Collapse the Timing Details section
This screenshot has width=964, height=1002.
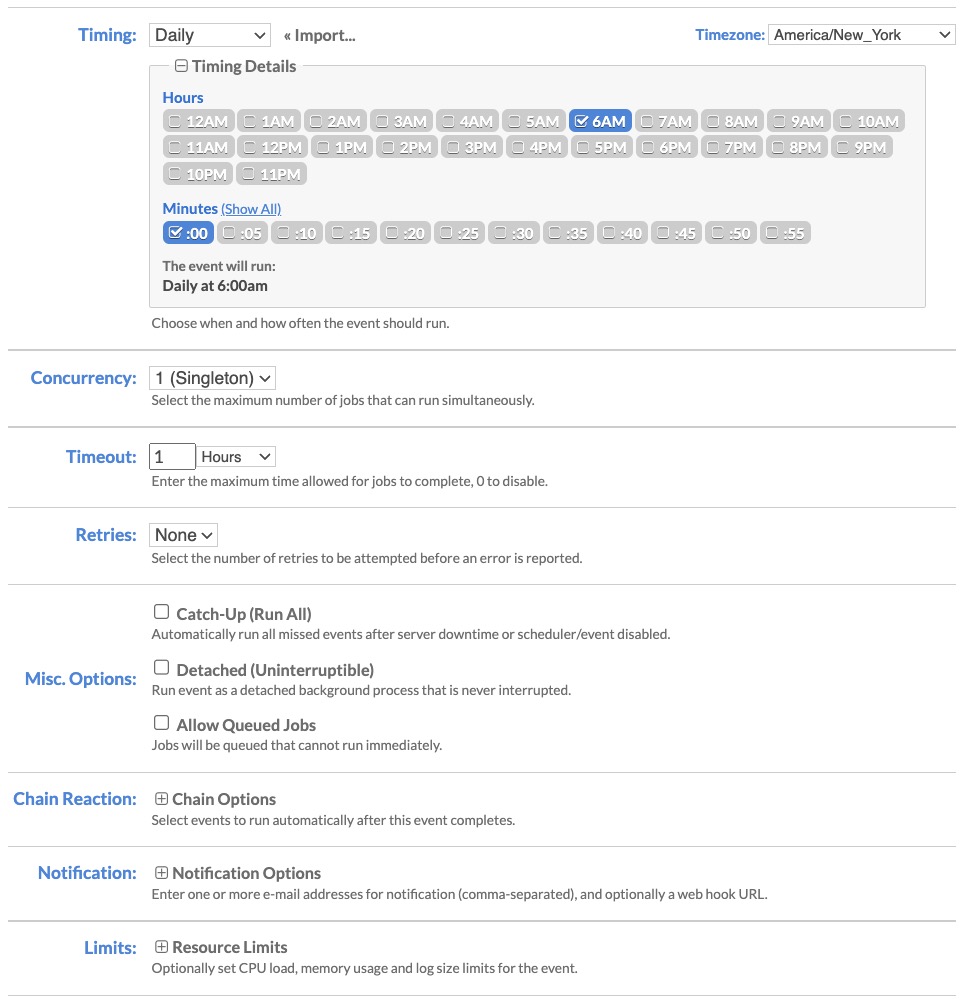182,66
